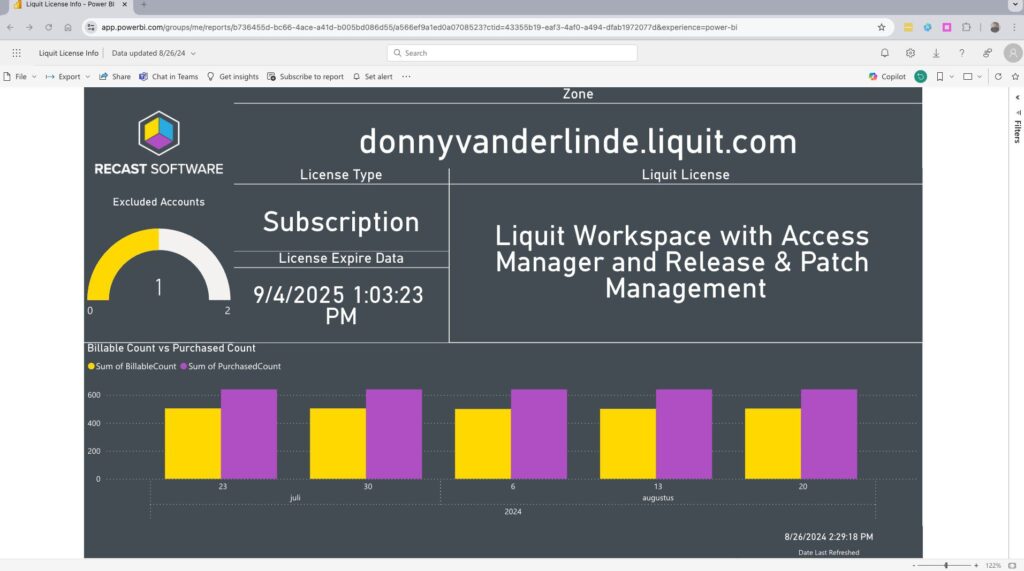The width and height of the screenshot is (1024, 571).
Task: Expand the File menu
Action: point(20,76)
